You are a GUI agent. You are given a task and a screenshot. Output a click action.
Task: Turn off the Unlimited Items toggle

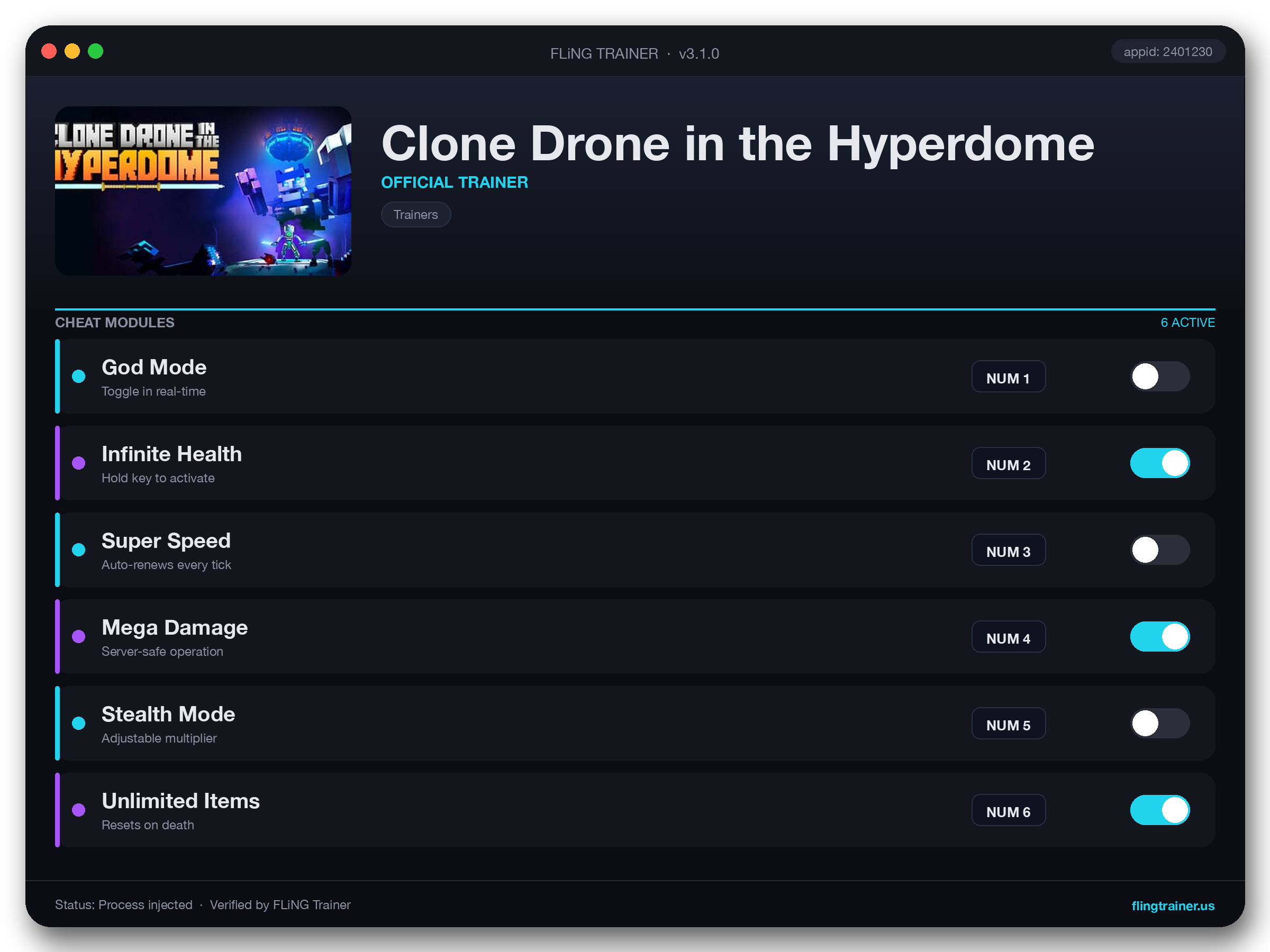[1160, 810]
